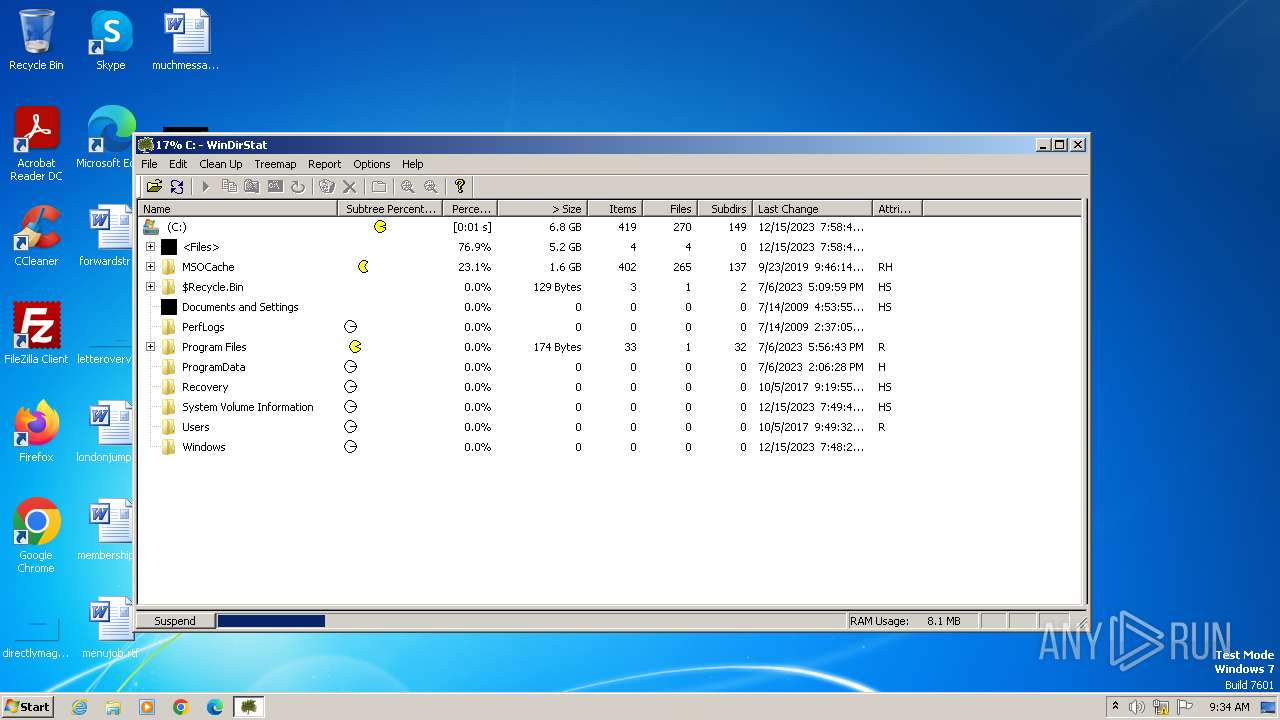Click the yellow question mark Help icon
This screenshot has width=1280, height=720.
[460, 186]
